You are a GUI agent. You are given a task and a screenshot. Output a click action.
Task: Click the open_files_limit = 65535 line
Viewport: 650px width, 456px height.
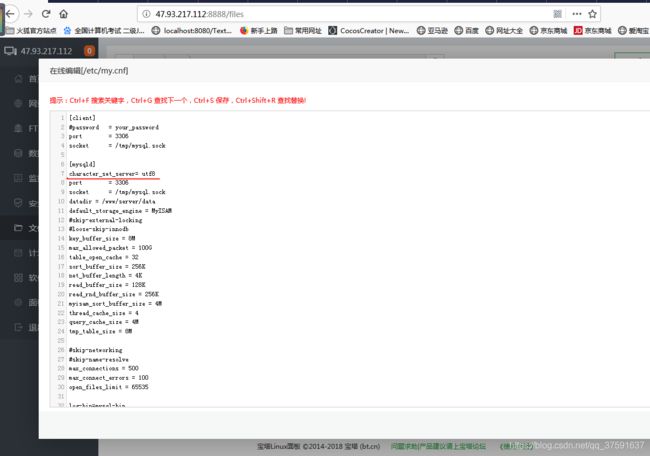(x=109, y=387)
